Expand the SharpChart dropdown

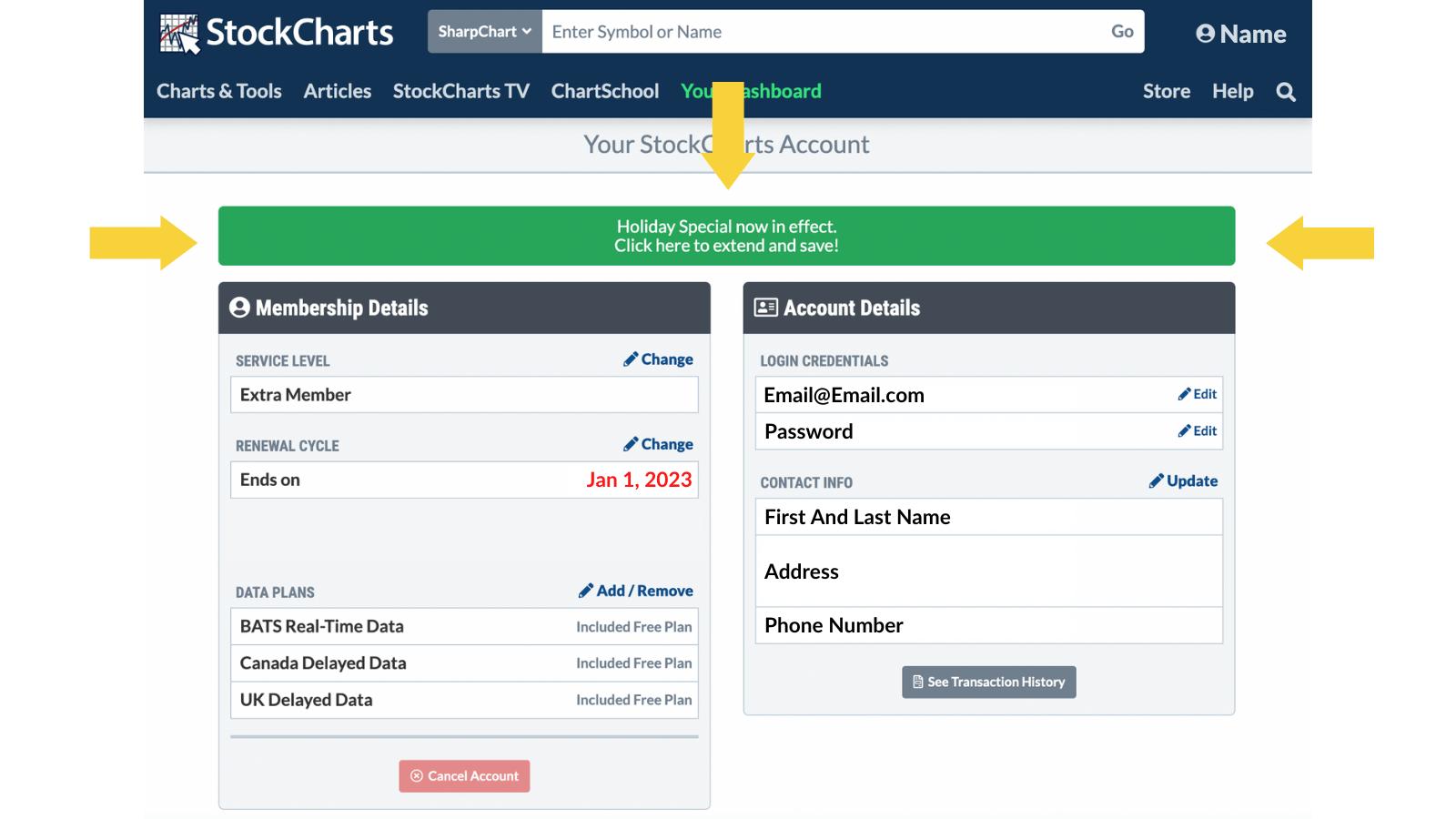point(484,32)
